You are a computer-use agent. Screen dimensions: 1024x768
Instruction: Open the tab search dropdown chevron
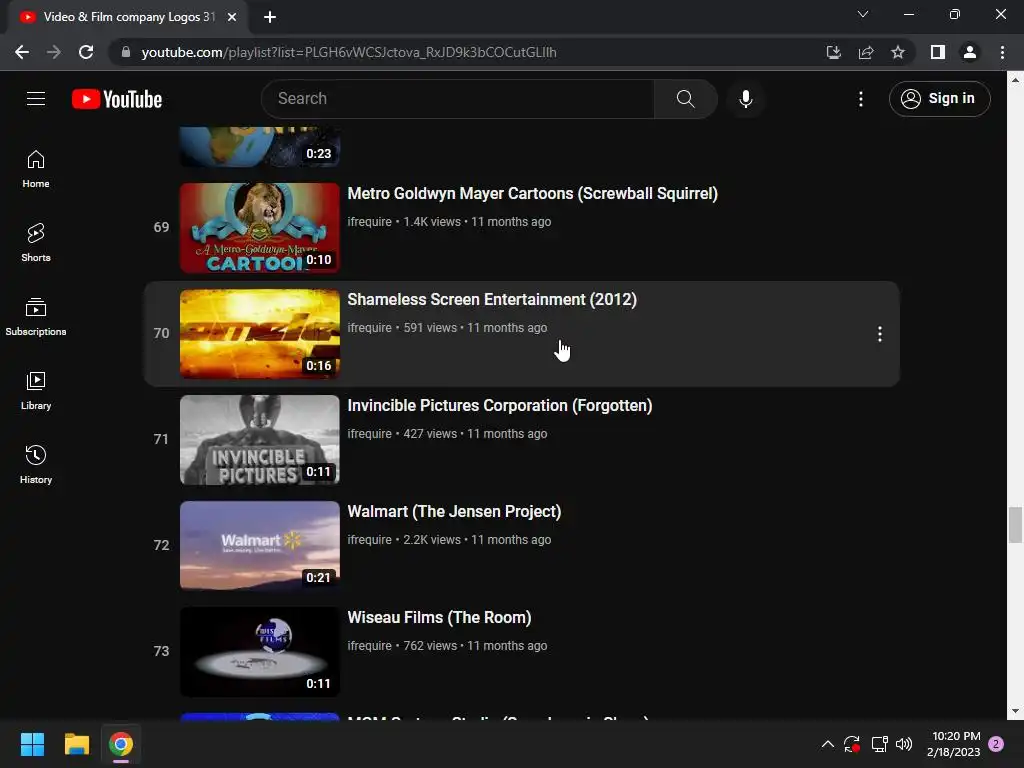863,14
